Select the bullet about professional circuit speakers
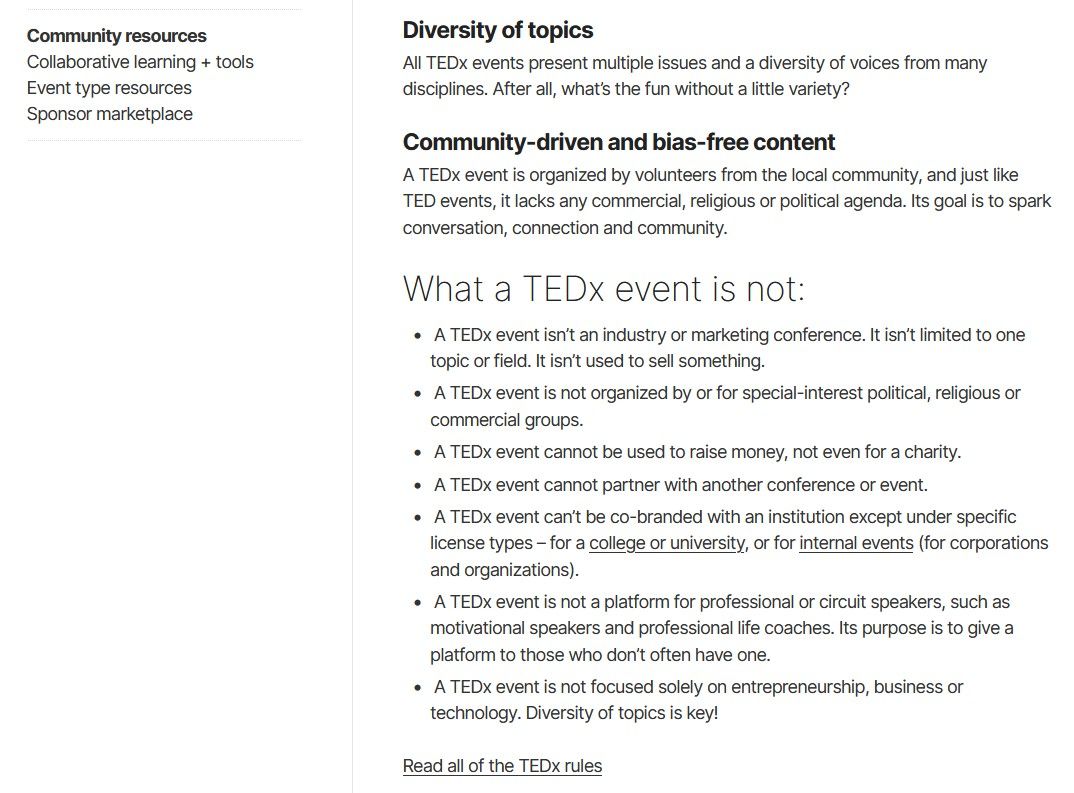 pyautogui.click(x=725, y=628)
